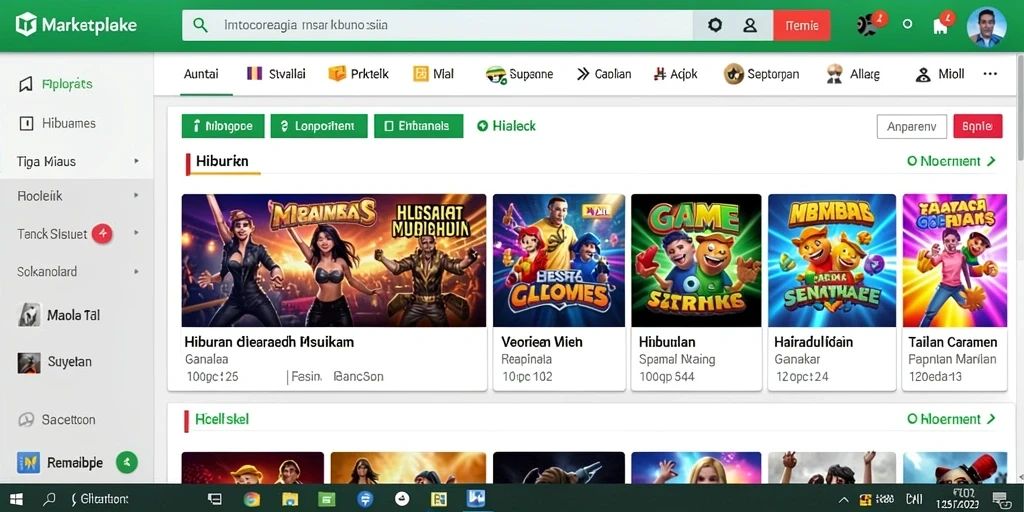The image size is (1024, 512).
Task: Open Chrome from the taskbar
Action: click(x=251, y=500)
